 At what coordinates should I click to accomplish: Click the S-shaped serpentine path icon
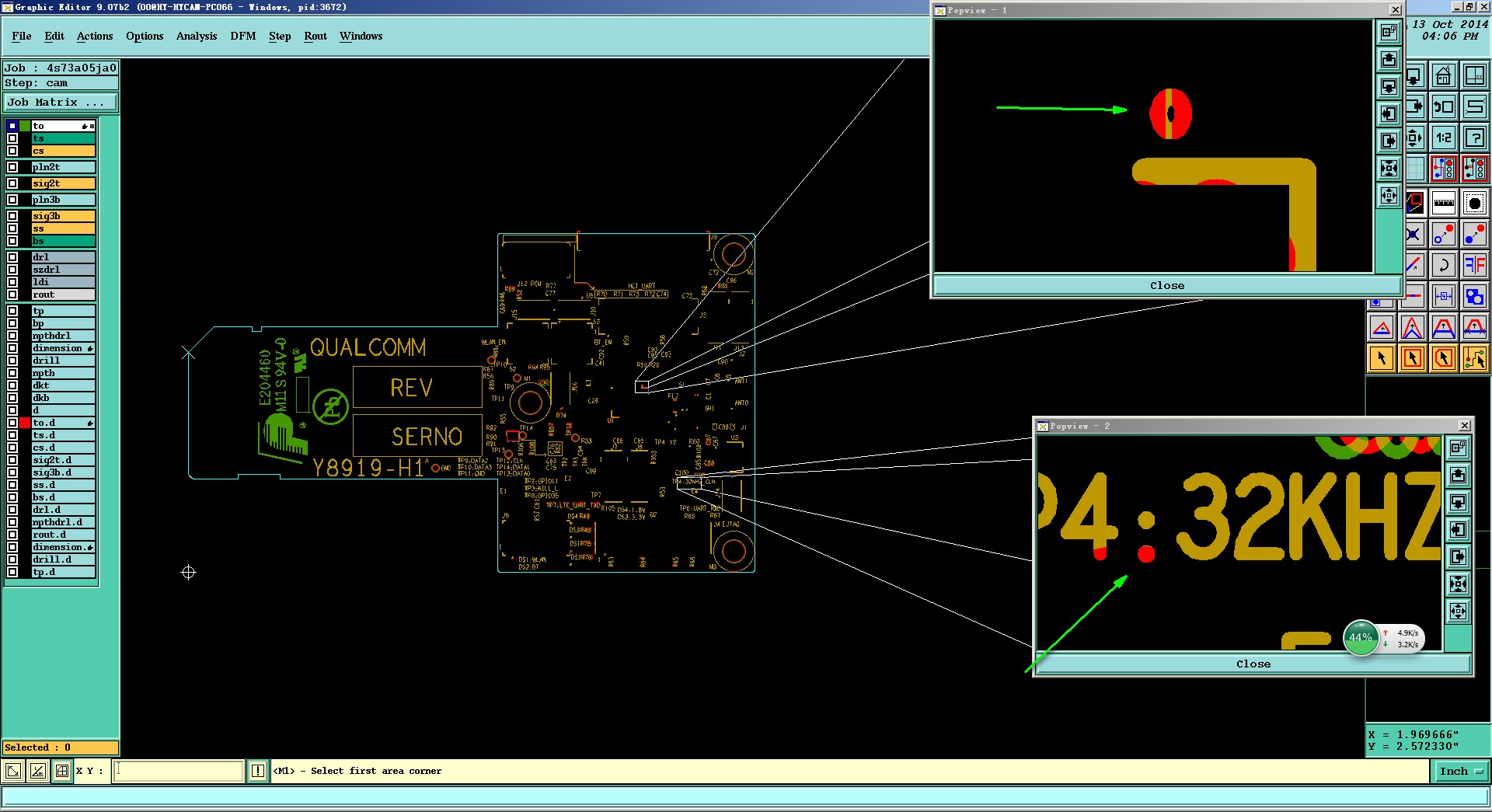[1474, 106]
